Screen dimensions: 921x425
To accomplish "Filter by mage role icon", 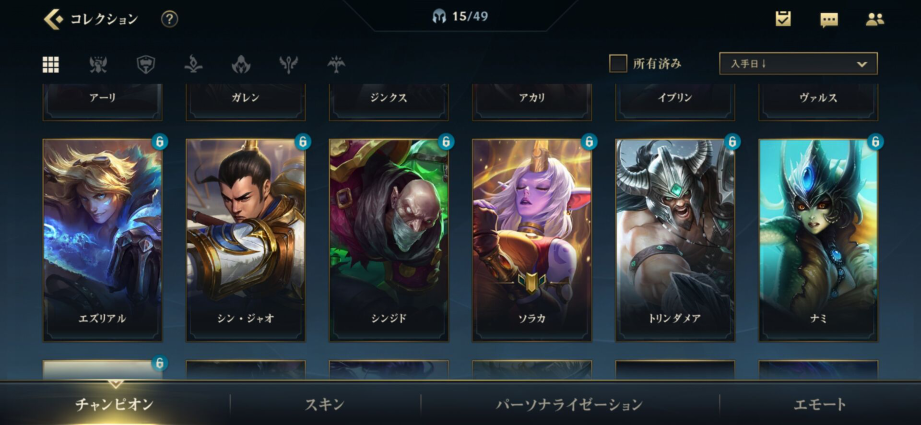I will (x=194, y=65).
